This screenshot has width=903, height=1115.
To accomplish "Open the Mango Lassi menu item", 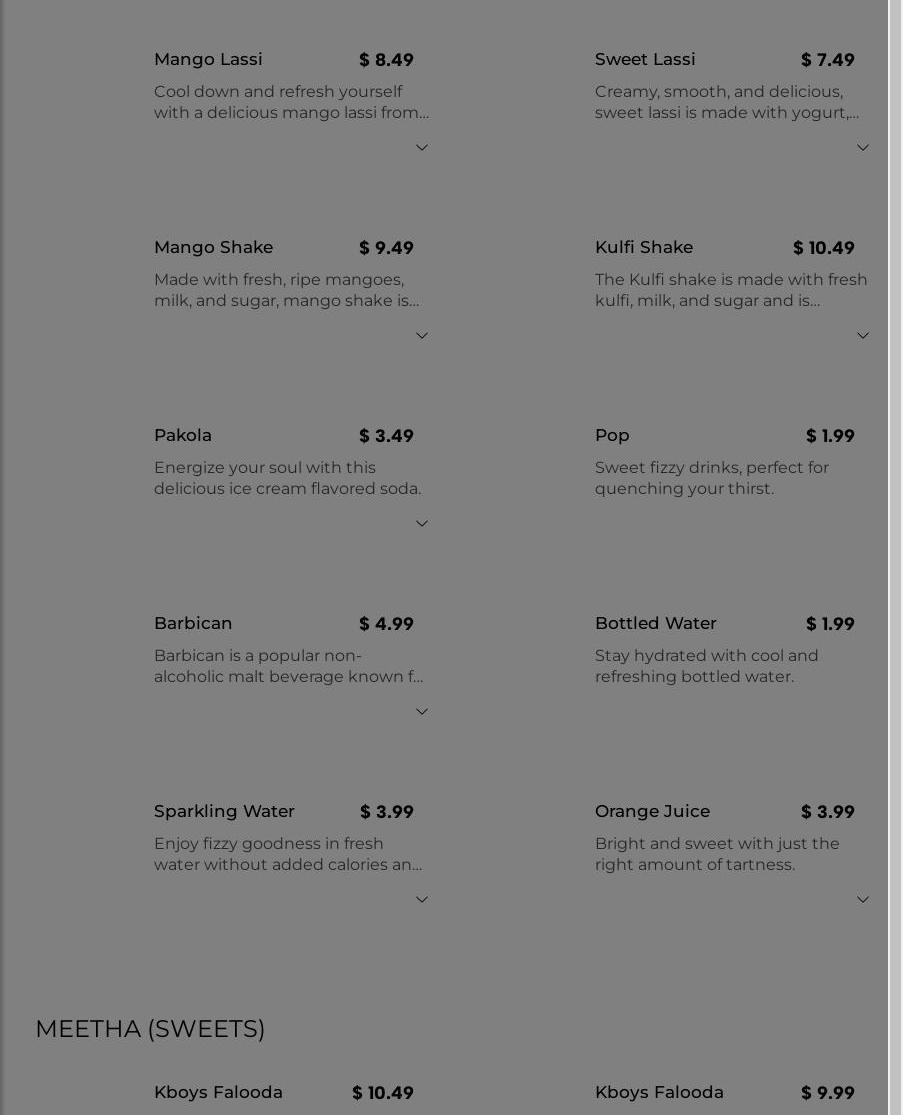I will 208,60.
